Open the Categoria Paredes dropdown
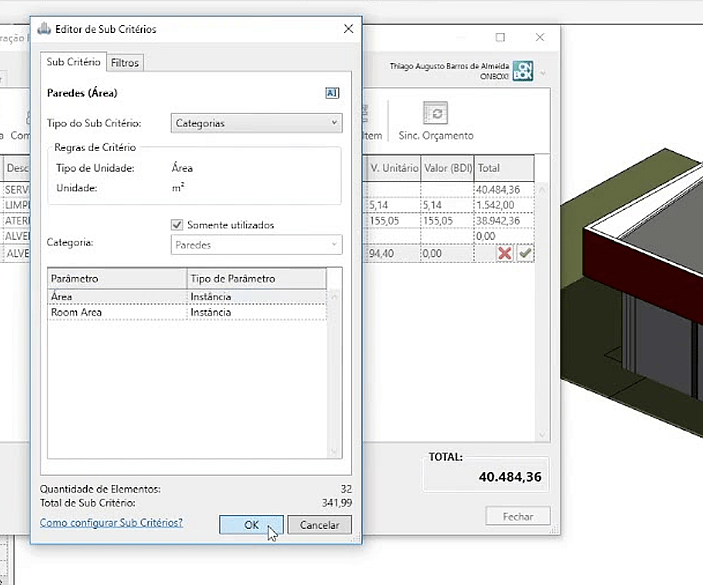The width and height of the screenshot is (703, 585). click(256, 245)
